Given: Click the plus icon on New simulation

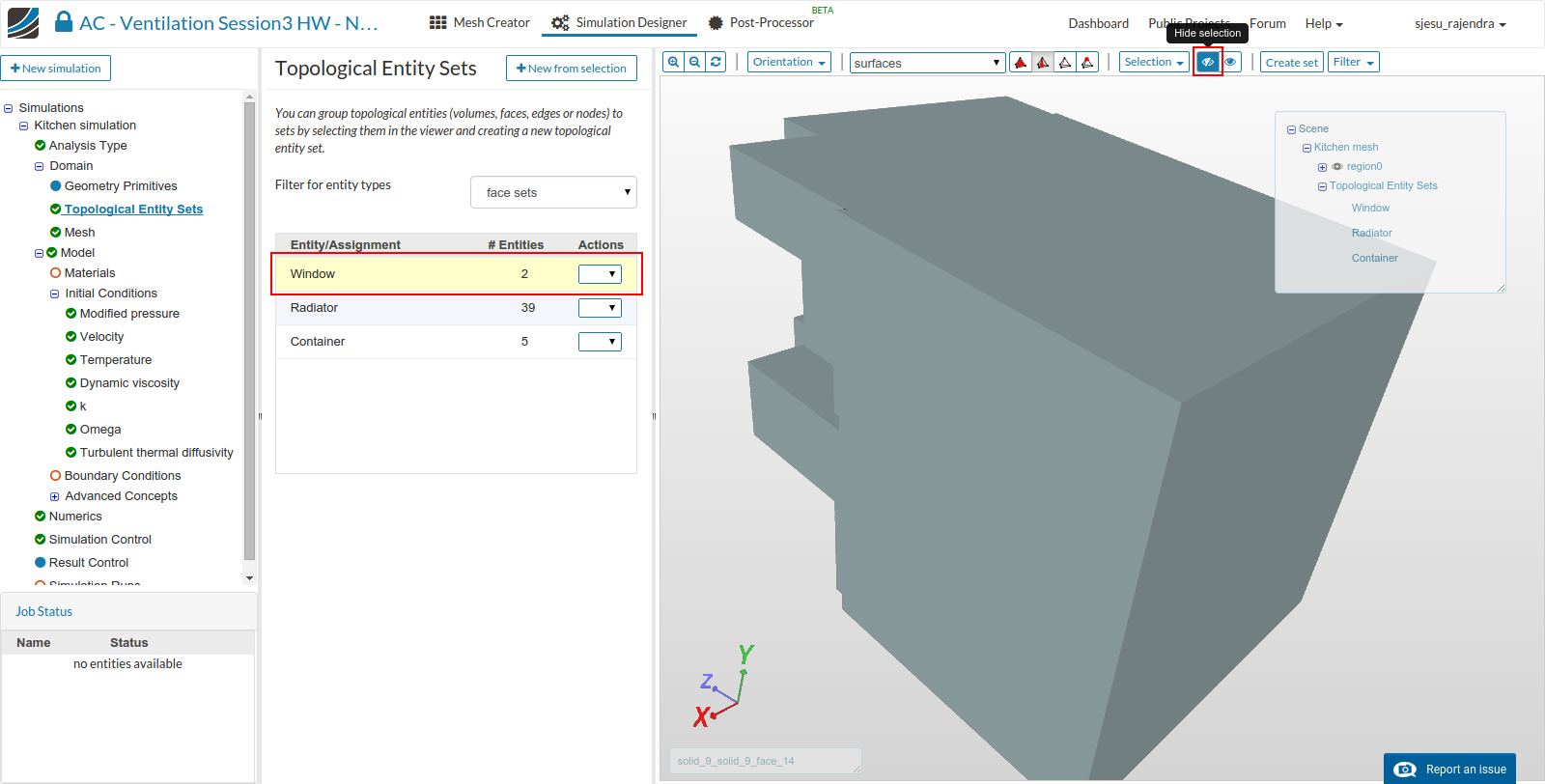Looking at the screenshot, I should [x=15, y=69].
